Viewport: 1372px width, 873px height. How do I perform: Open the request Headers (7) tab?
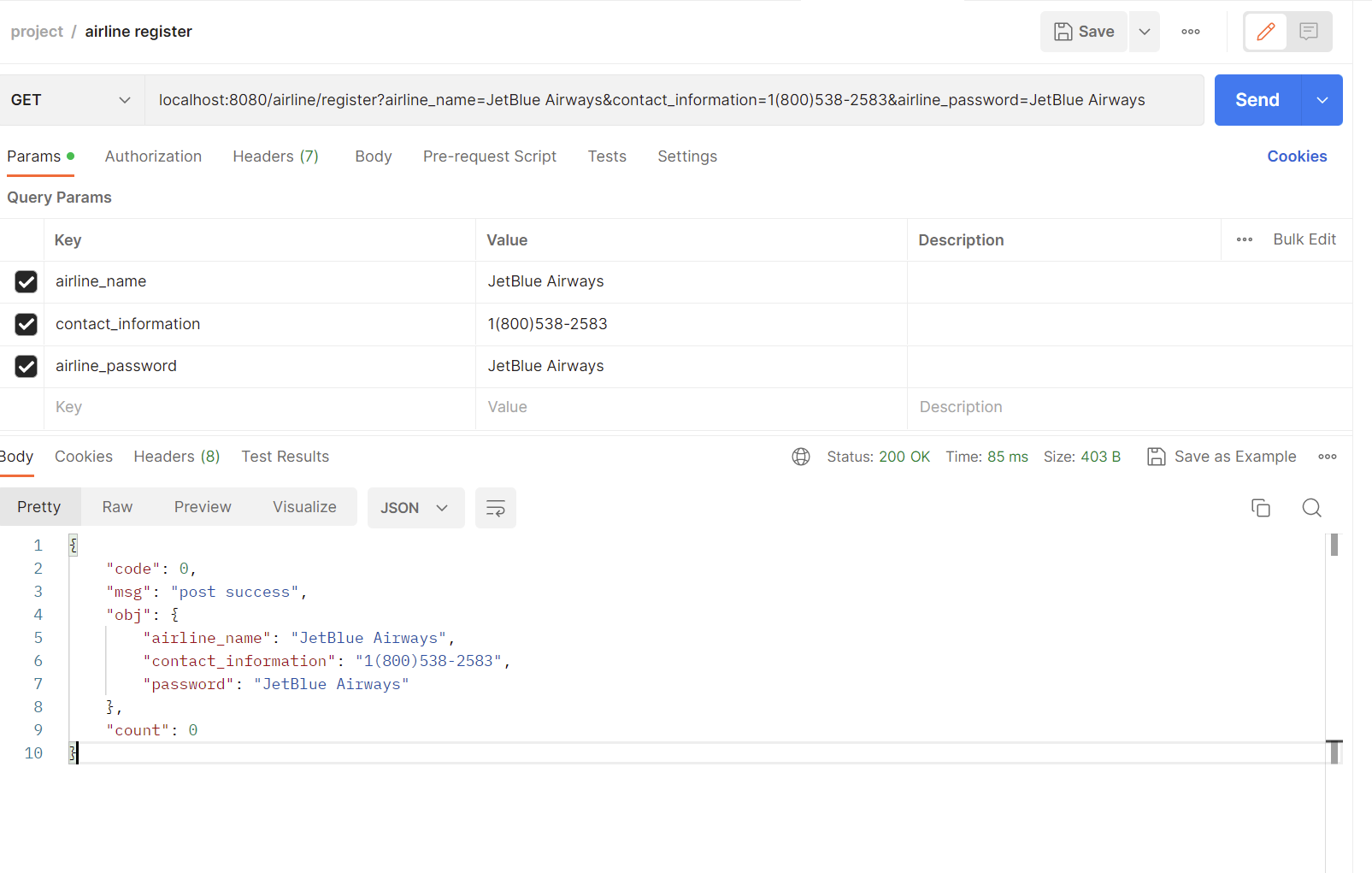coord(275,156)
